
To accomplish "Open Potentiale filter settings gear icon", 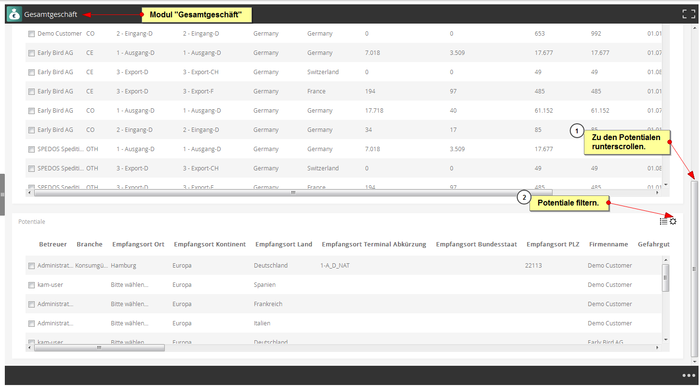I will click(x=673, y=221).
